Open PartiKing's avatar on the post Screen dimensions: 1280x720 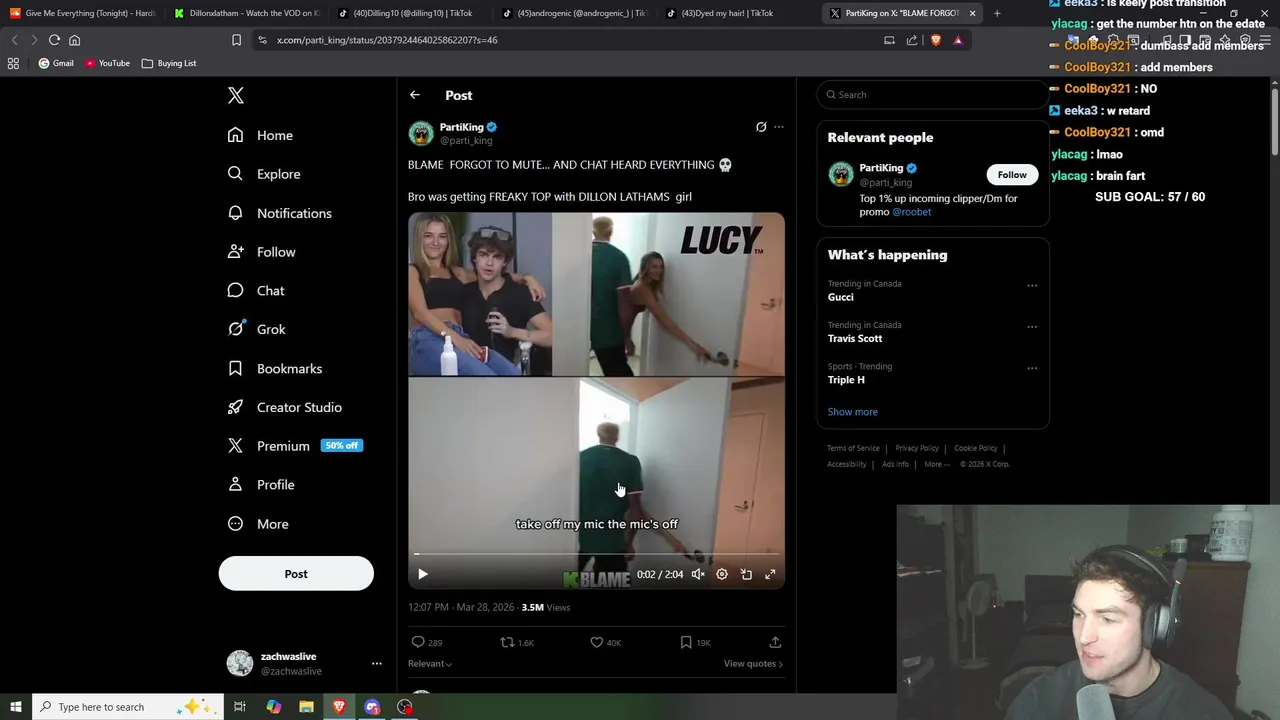(x=421, y=133)
